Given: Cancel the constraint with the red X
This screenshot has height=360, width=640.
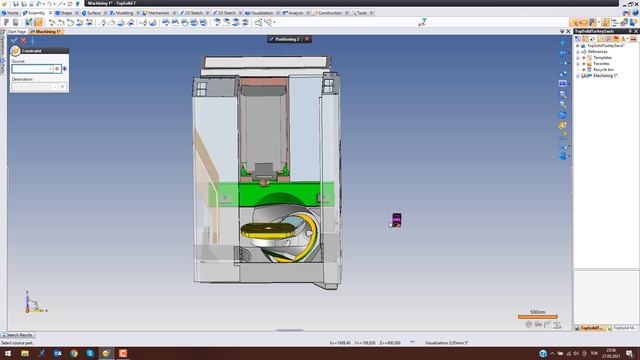Looking at the screenshot, I should [23, 40].
